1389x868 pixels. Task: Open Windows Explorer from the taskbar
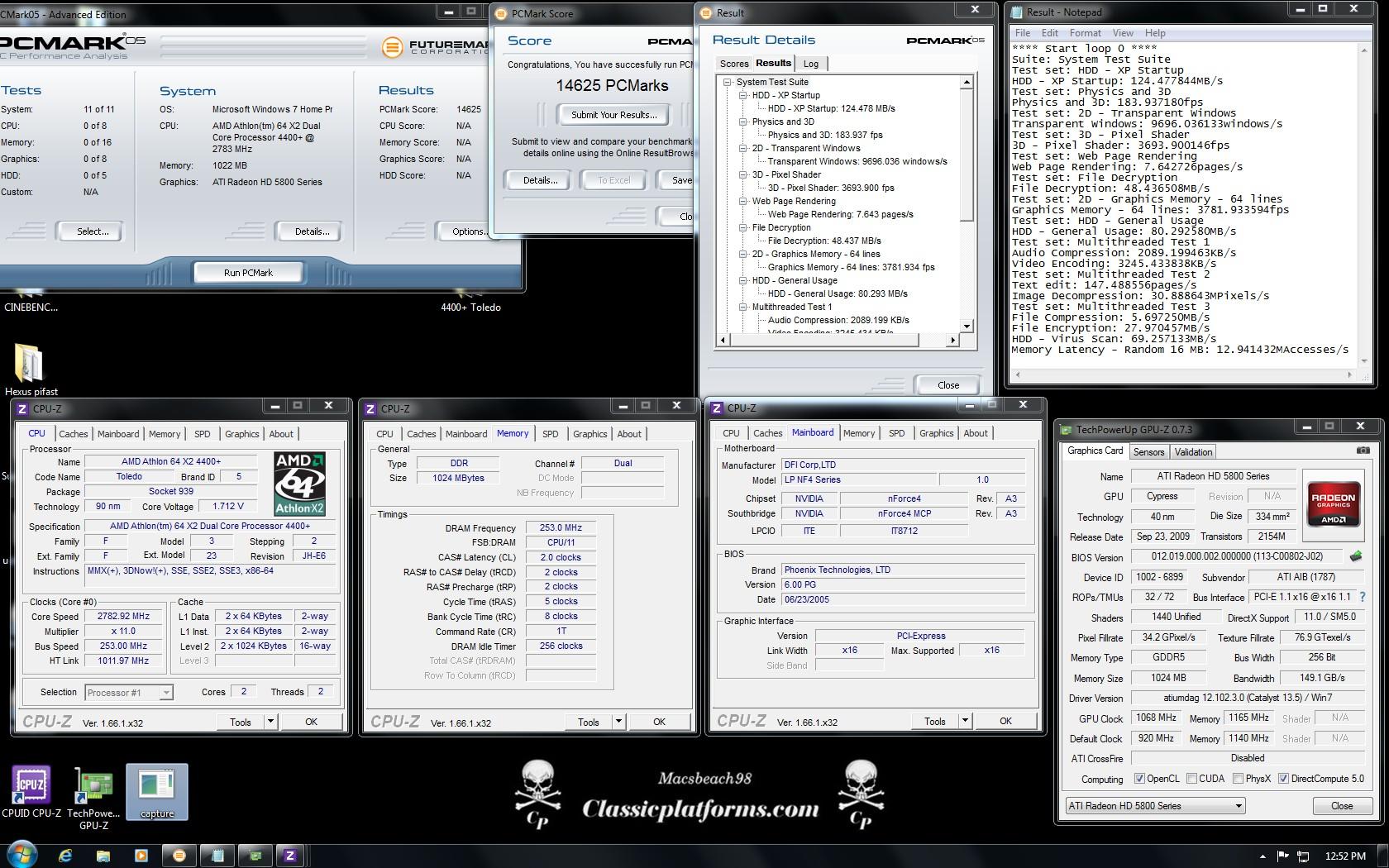coord(103,856)
